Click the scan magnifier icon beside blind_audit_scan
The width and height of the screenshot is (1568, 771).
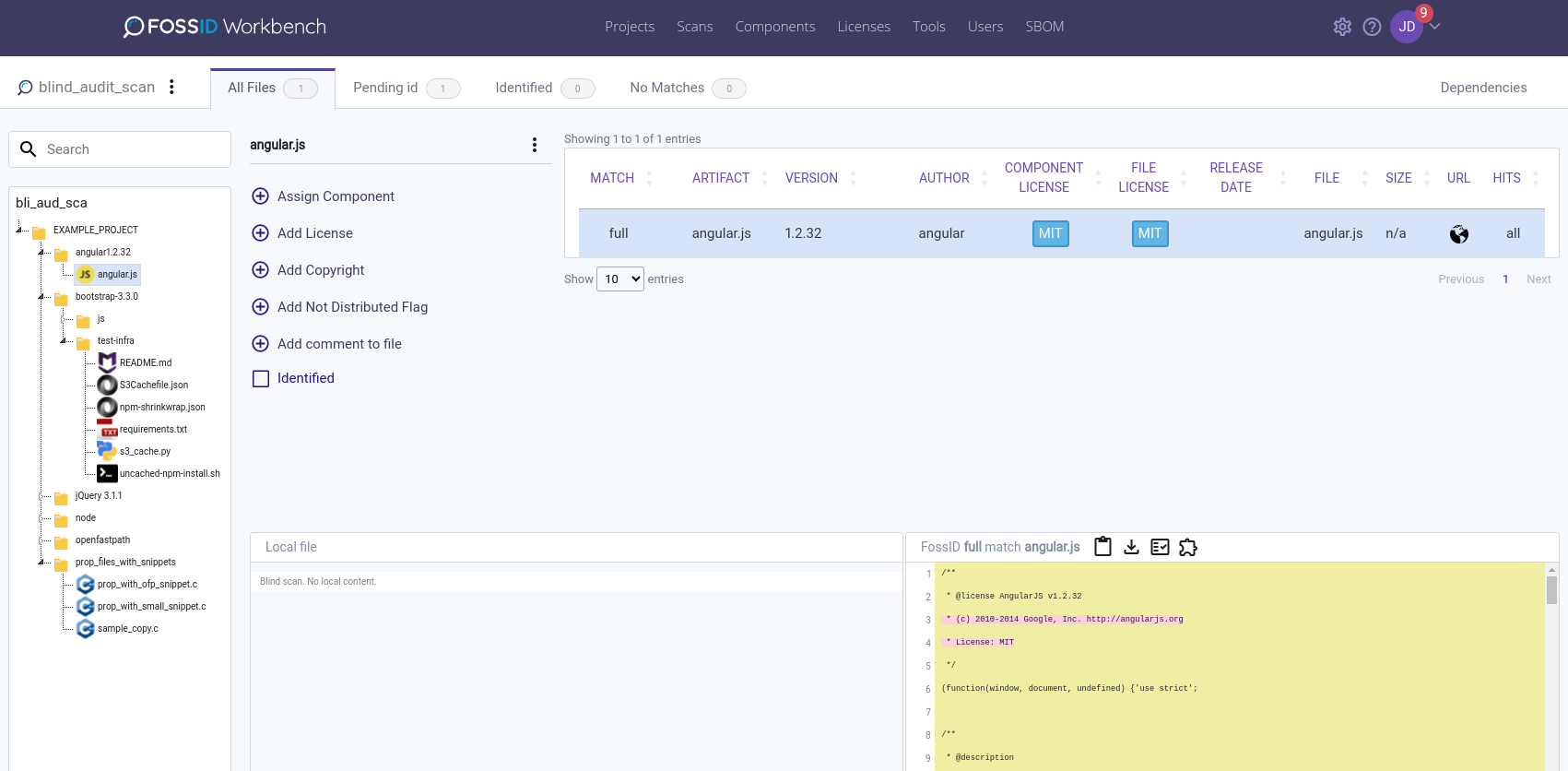[25, 88]
